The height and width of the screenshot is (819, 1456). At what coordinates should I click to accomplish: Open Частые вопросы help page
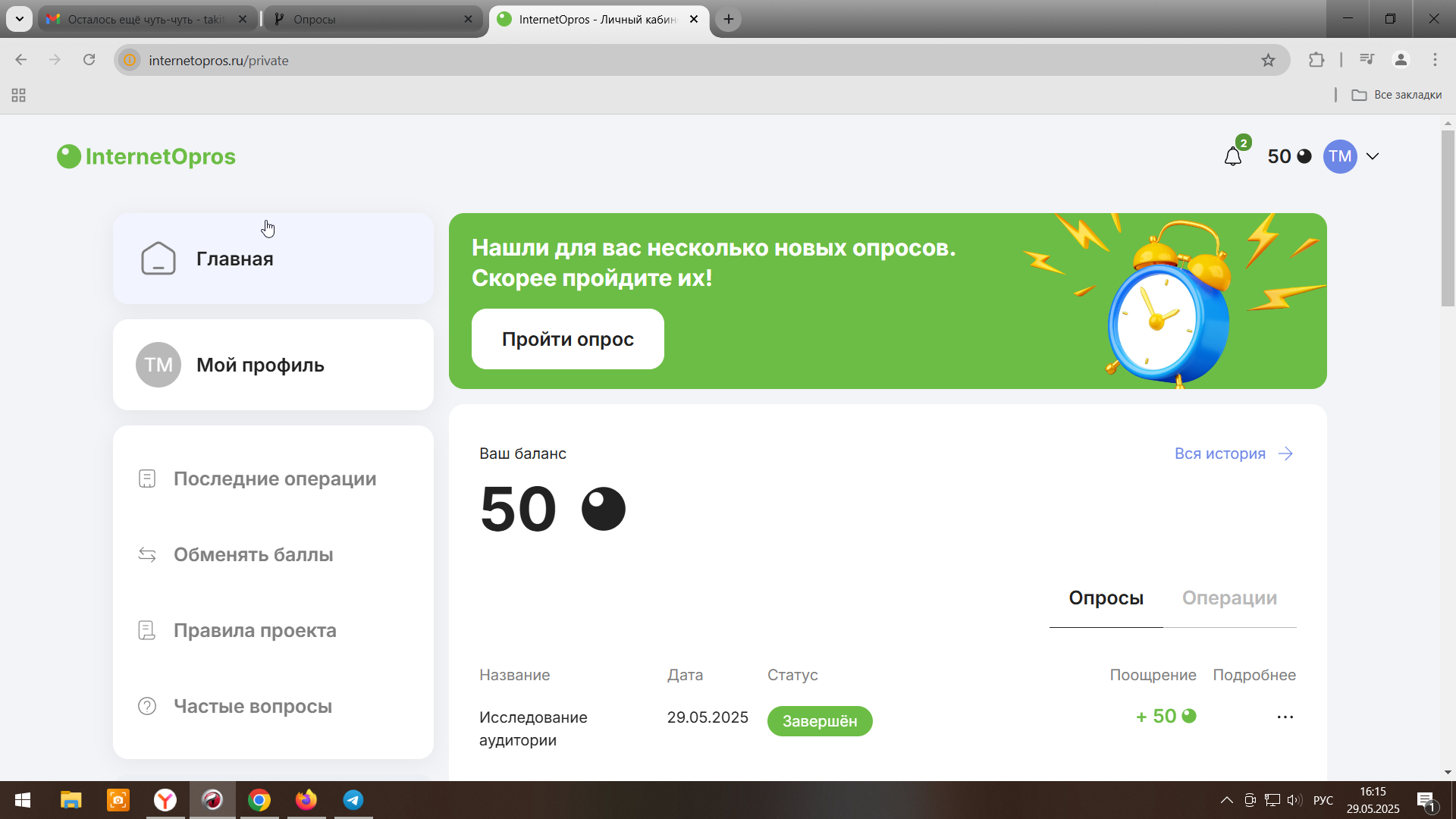tap(252, 706)
